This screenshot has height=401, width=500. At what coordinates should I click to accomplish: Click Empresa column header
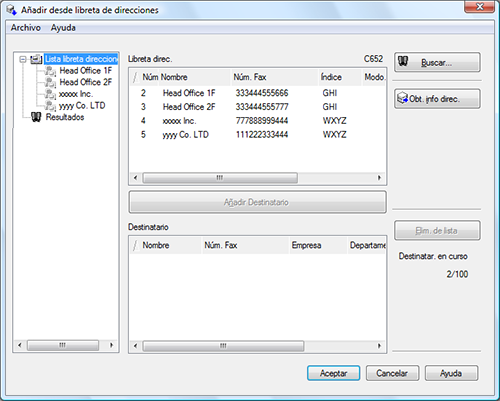[318, 245]
